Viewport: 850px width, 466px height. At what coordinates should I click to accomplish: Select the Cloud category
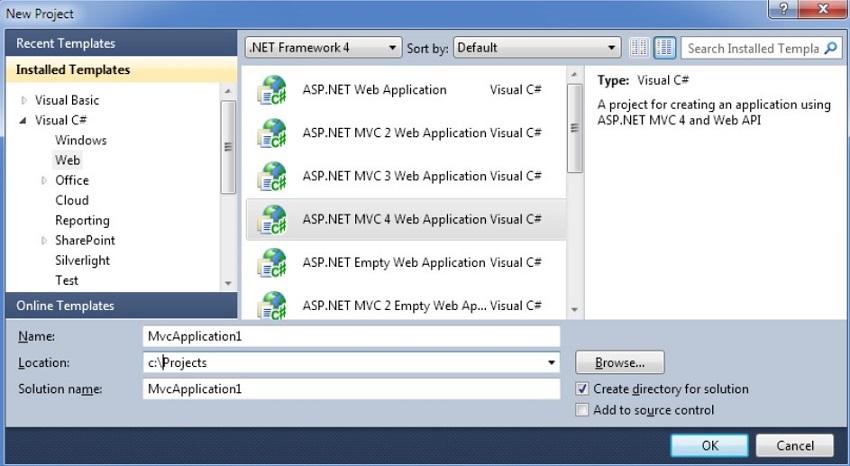click(72, 200)
